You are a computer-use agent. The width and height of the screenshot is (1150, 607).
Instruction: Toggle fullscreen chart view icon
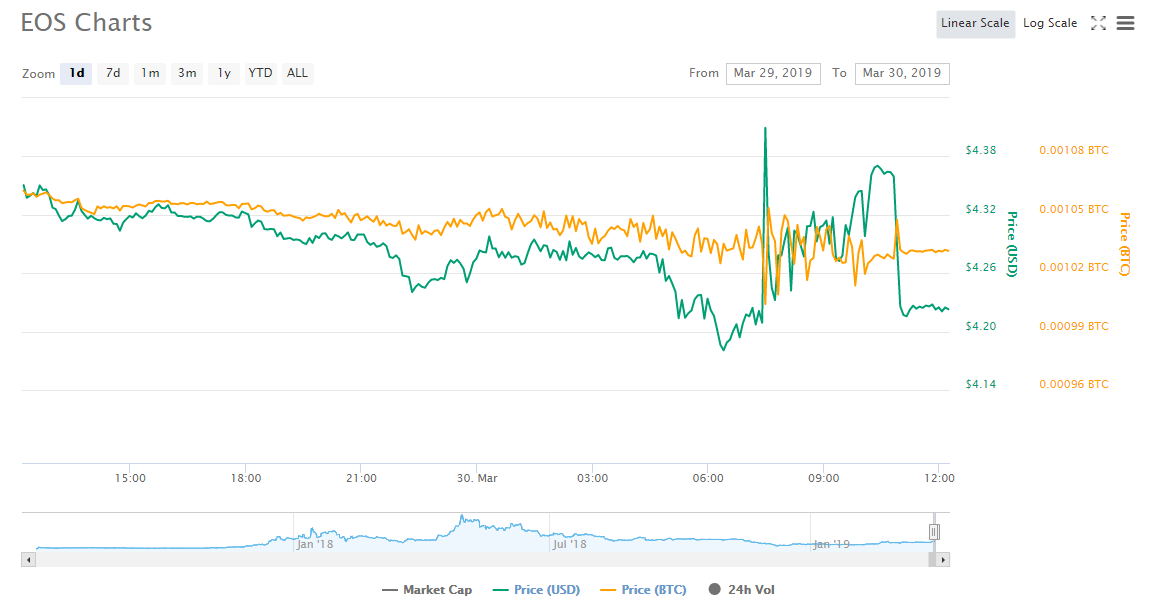1098,23
